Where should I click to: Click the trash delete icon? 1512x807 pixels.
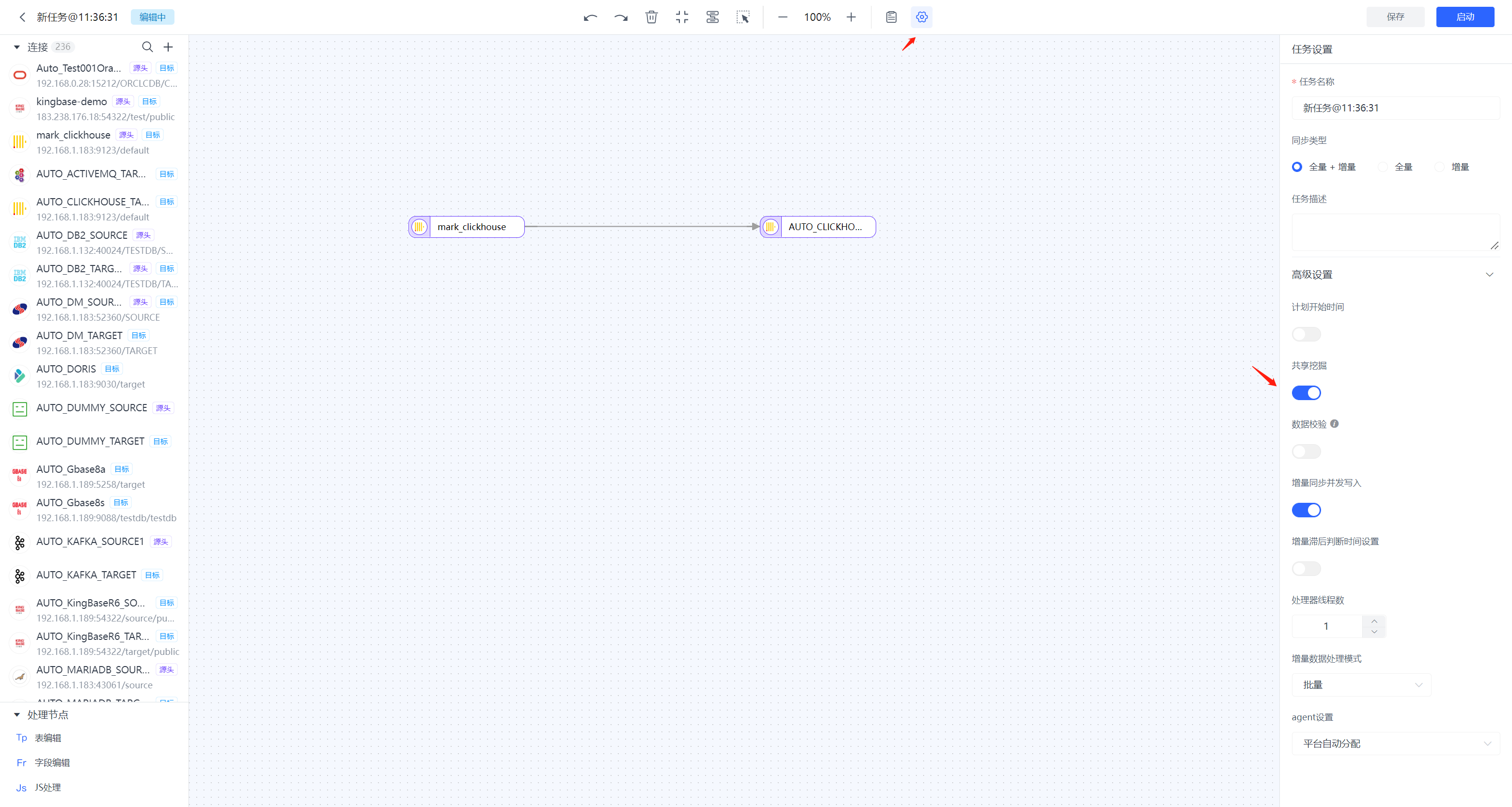click(651, 17)
